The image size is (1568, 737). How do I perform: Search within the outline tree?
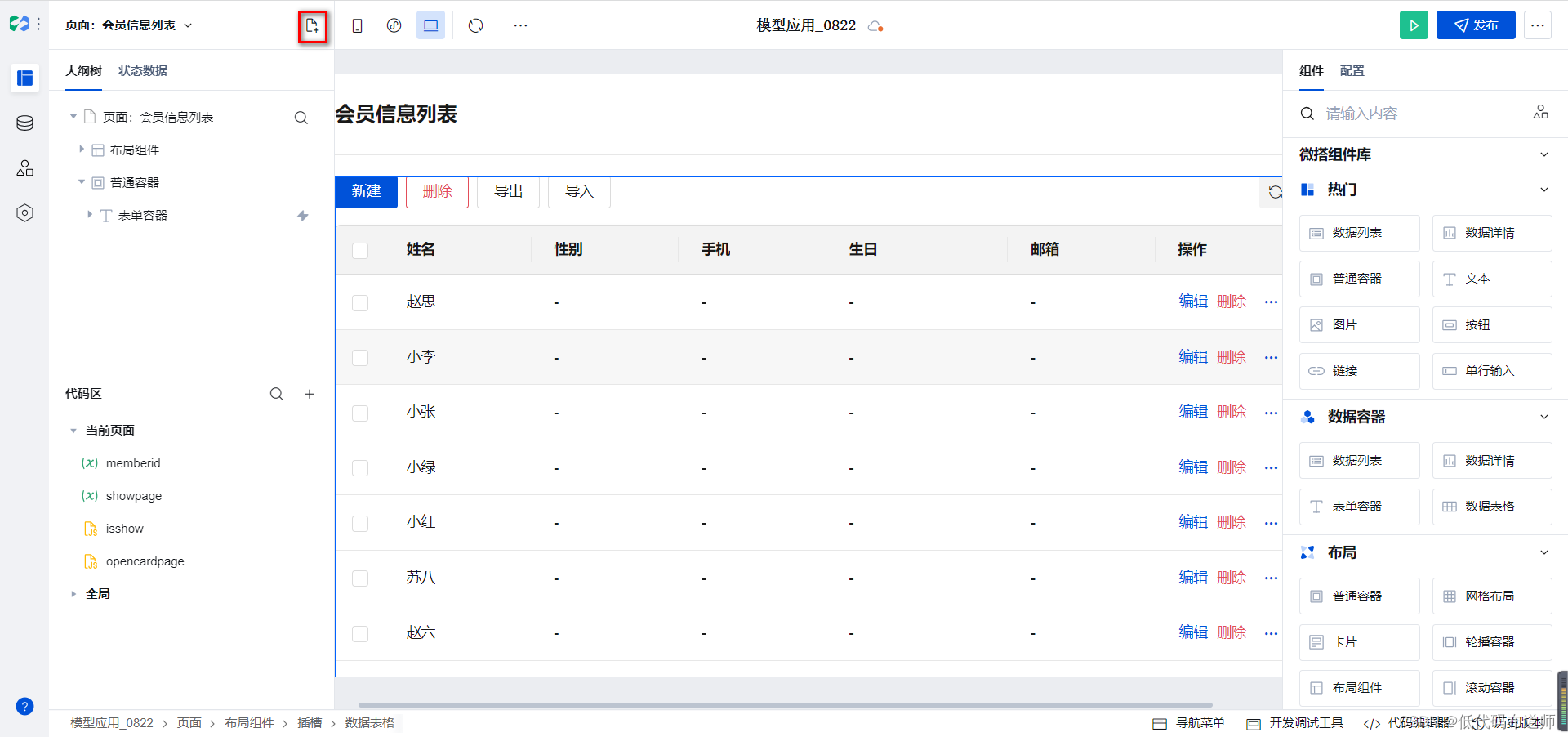coord(301,118)
